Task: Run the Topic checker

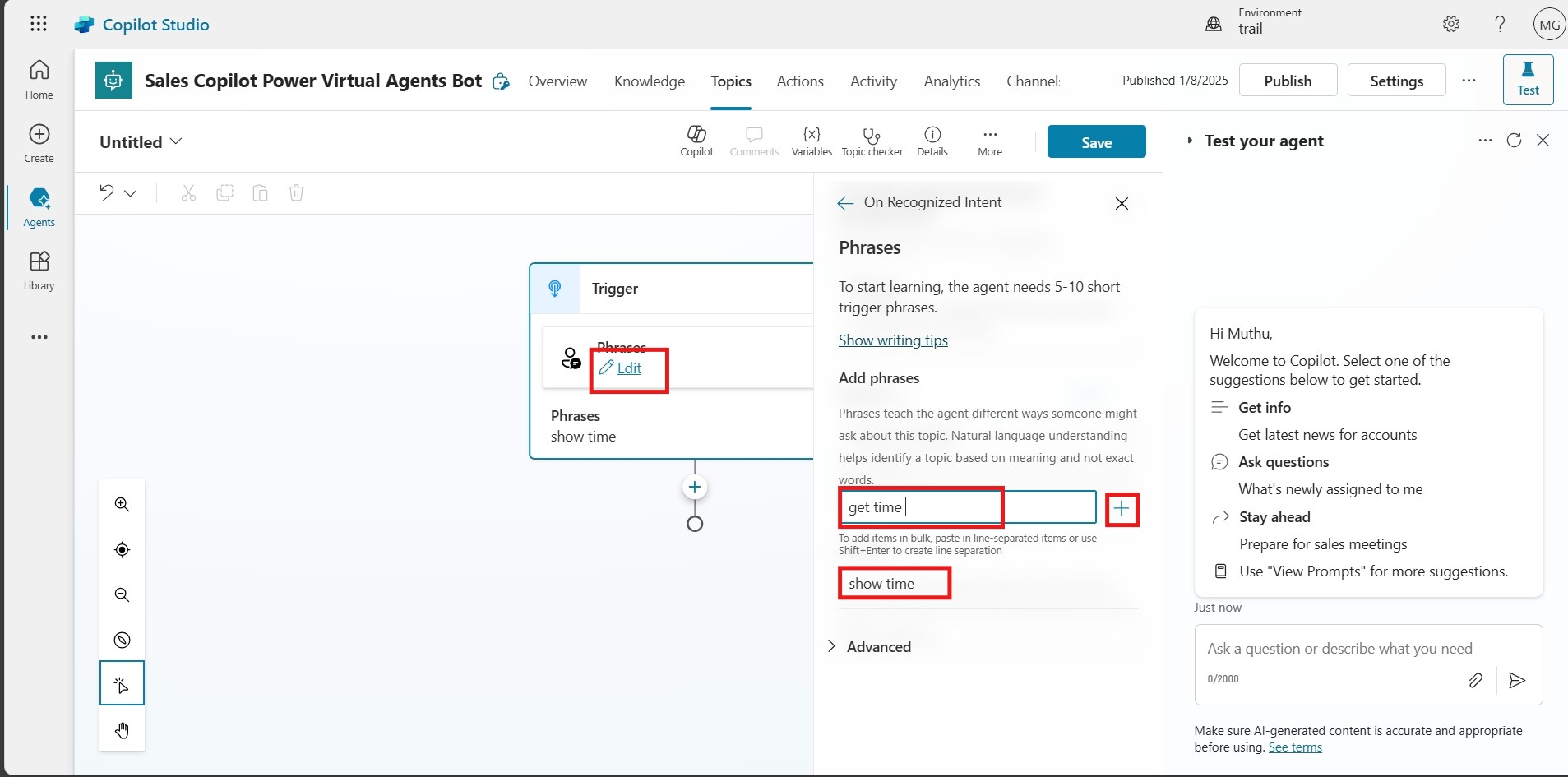Action: (872, 140)
